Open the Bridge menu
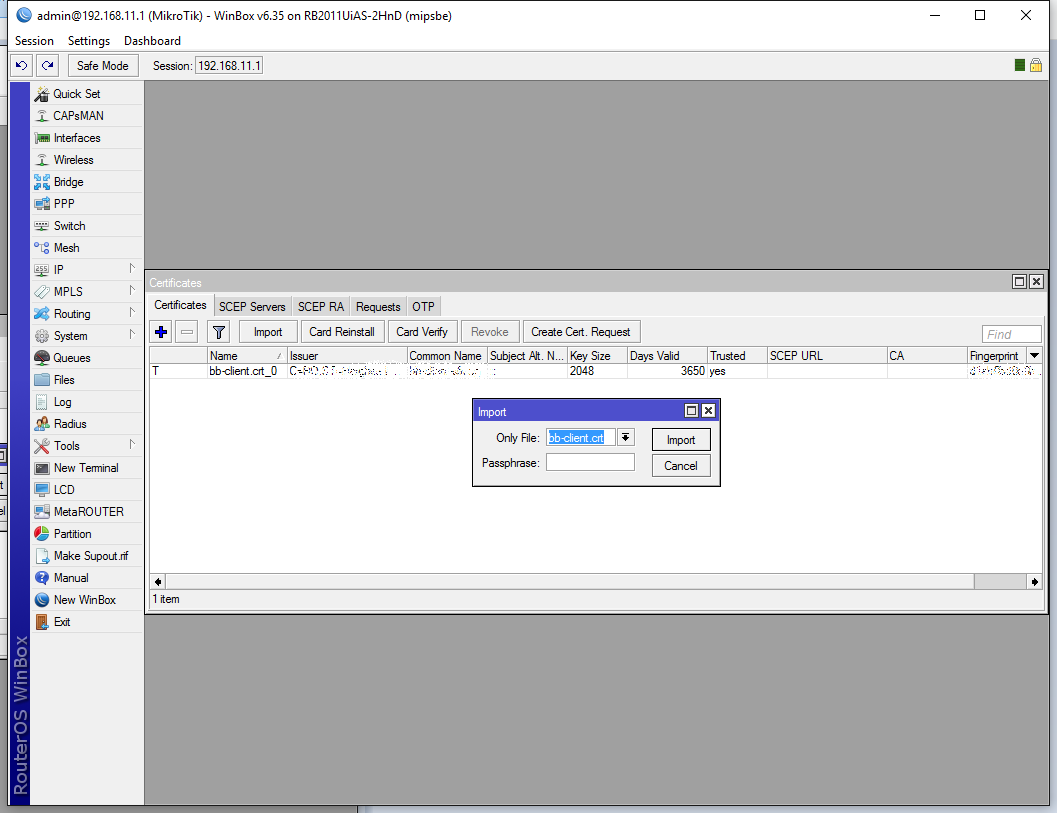This screenshot has width=1057, height=813. pyautogui.click(x=88, y=182)
